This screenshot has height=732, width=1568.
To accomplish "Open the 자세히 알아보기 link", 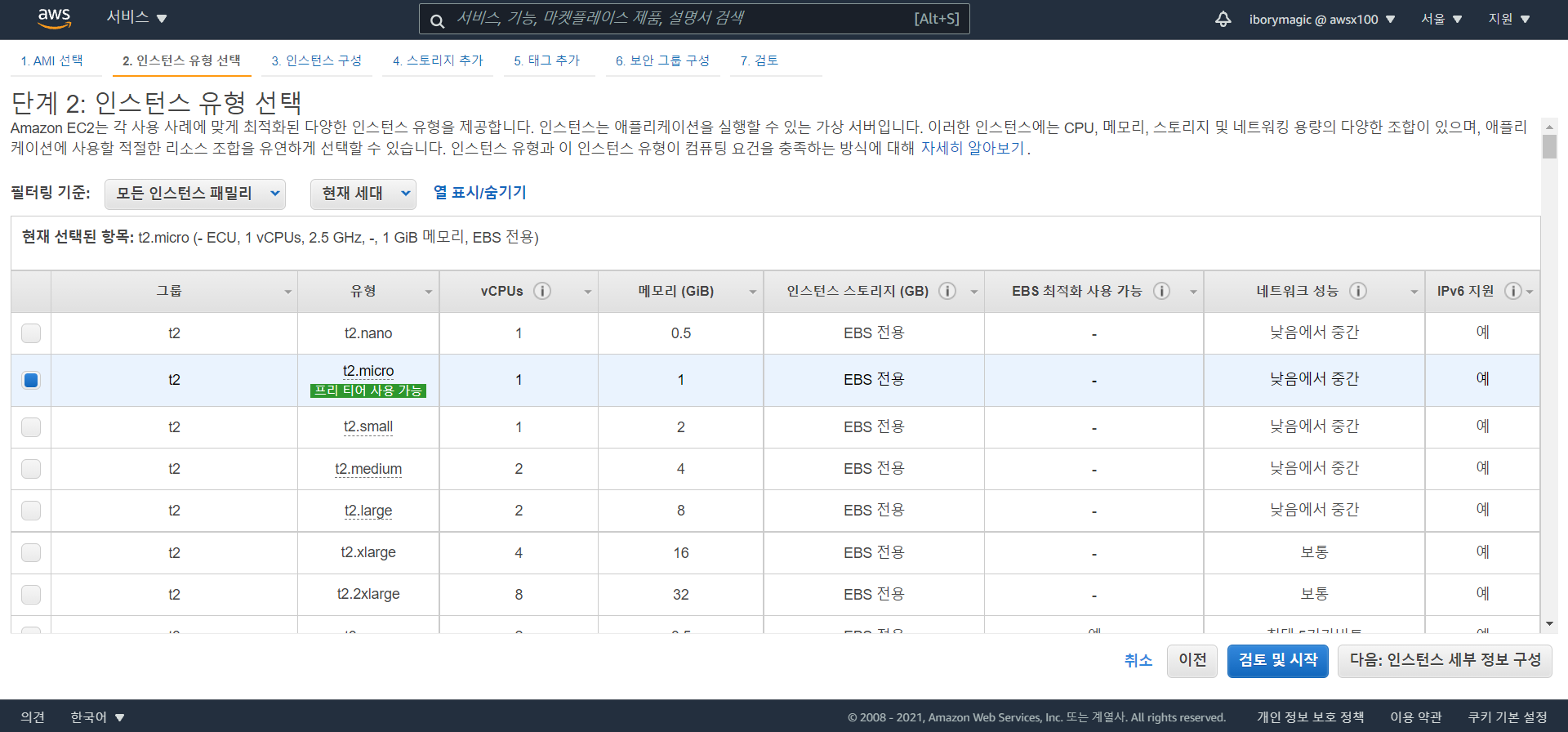I will pos(972,148).
